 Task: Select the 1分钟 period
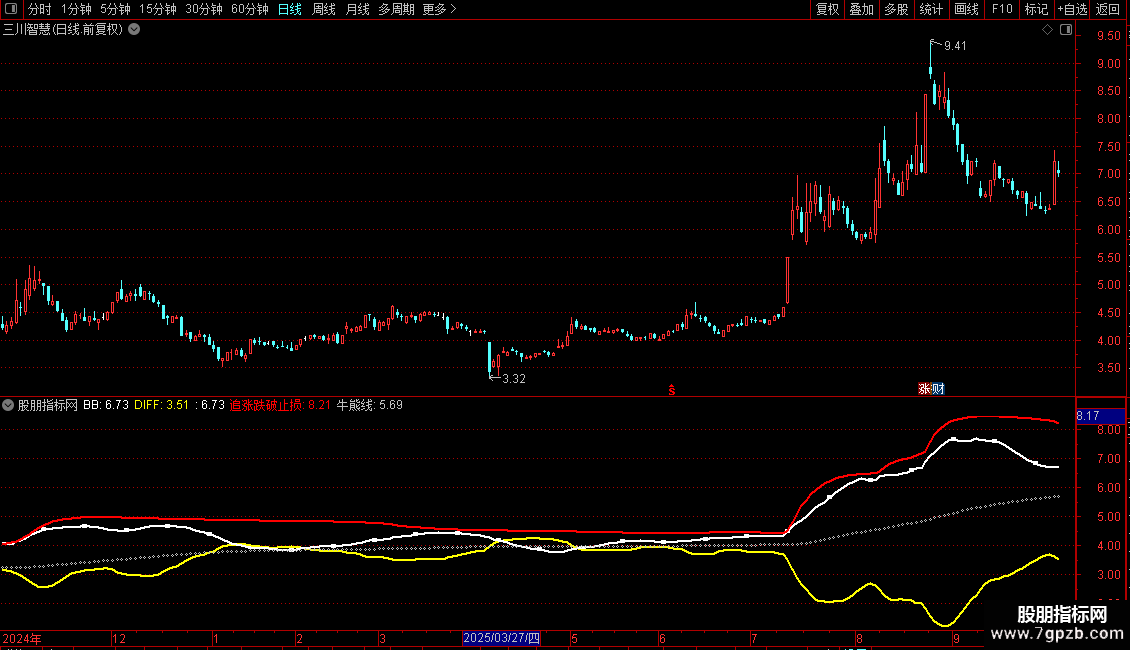coord(76,9)
